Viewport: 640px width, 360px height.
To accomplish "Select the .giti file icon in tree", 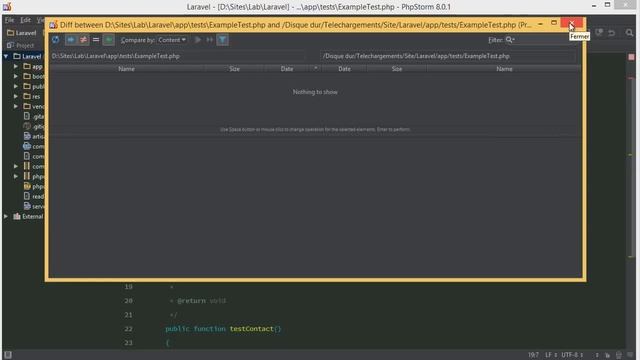I will (27, 126).
